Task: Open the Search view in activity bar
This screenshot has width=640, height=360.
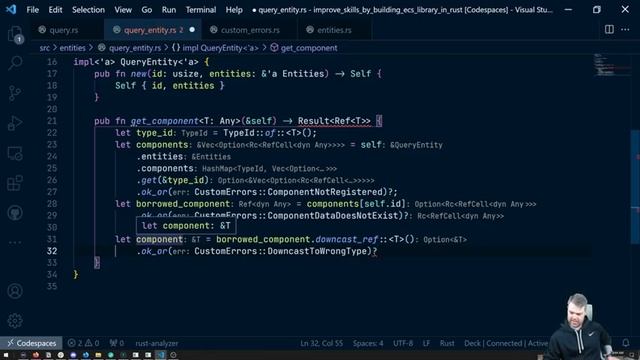Action: (15, 63)
